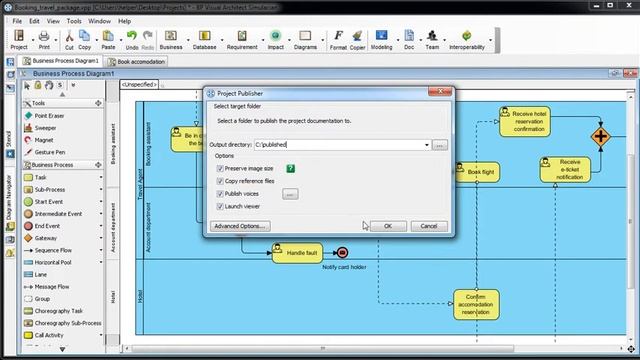The image size is (640, 360).
Task: Expand the End Event submenu arrow
Action: 101,226
